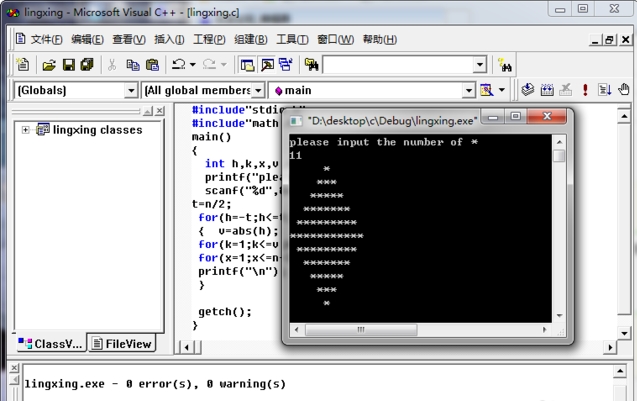Expand the lingxing classes tree node
The image size is (637, 401).
pyautogui.click(x=26, y=130)
